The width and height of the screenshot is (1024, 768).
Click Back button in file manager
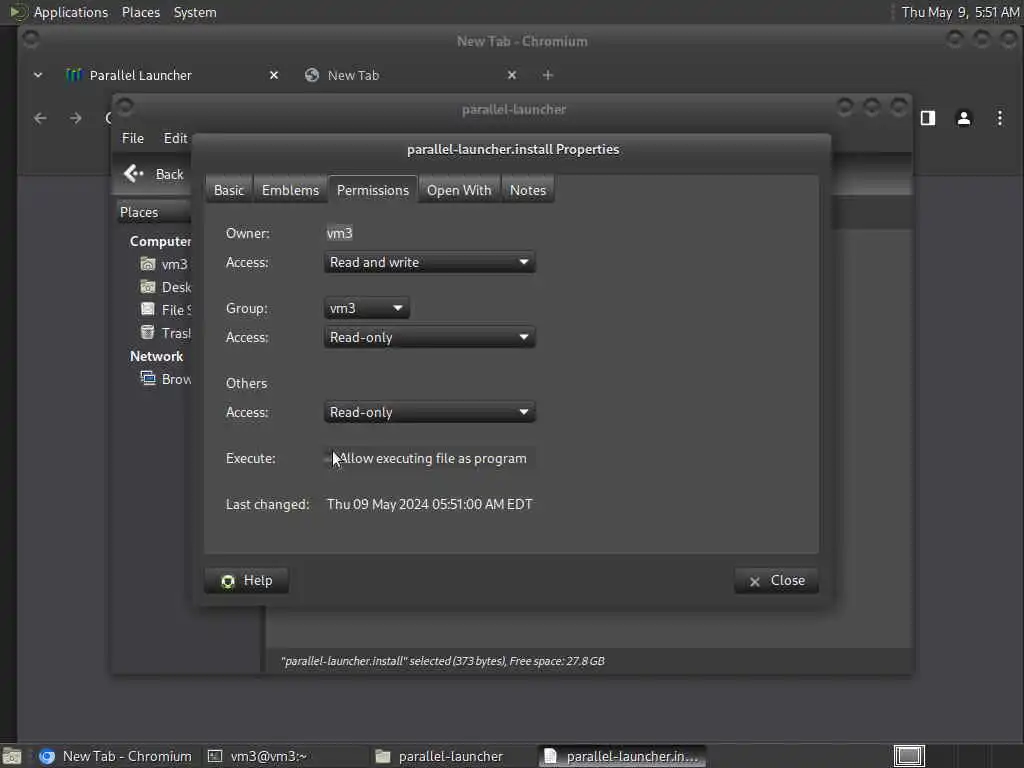coord(154,174)
